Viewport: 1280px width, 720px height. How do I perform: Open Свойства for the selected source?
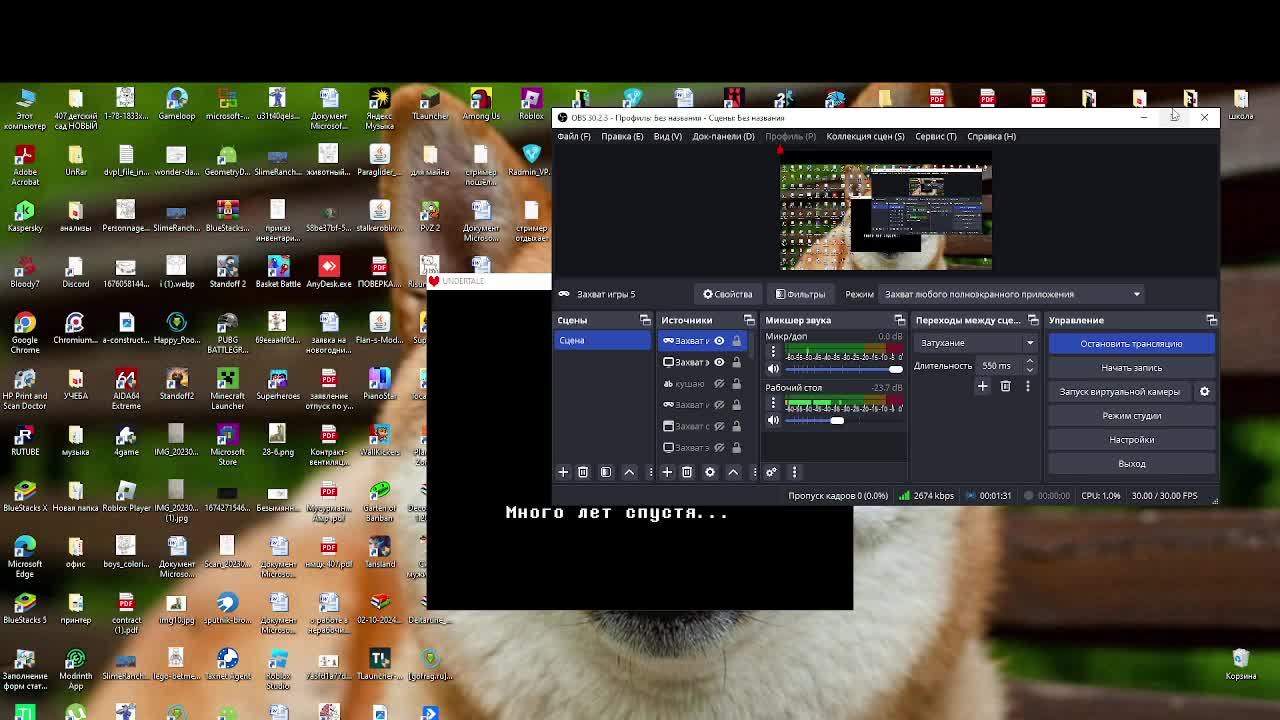727,294
